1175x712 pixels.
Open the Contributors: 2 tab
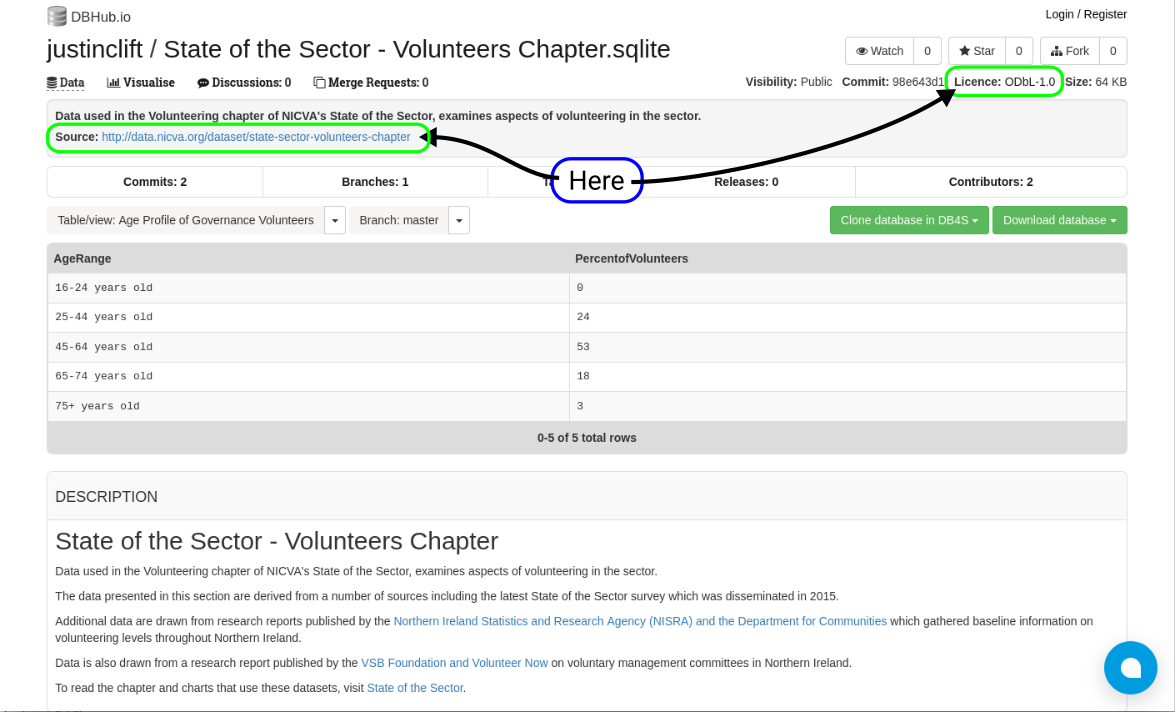pyautogui.click(x=990, y=181)
